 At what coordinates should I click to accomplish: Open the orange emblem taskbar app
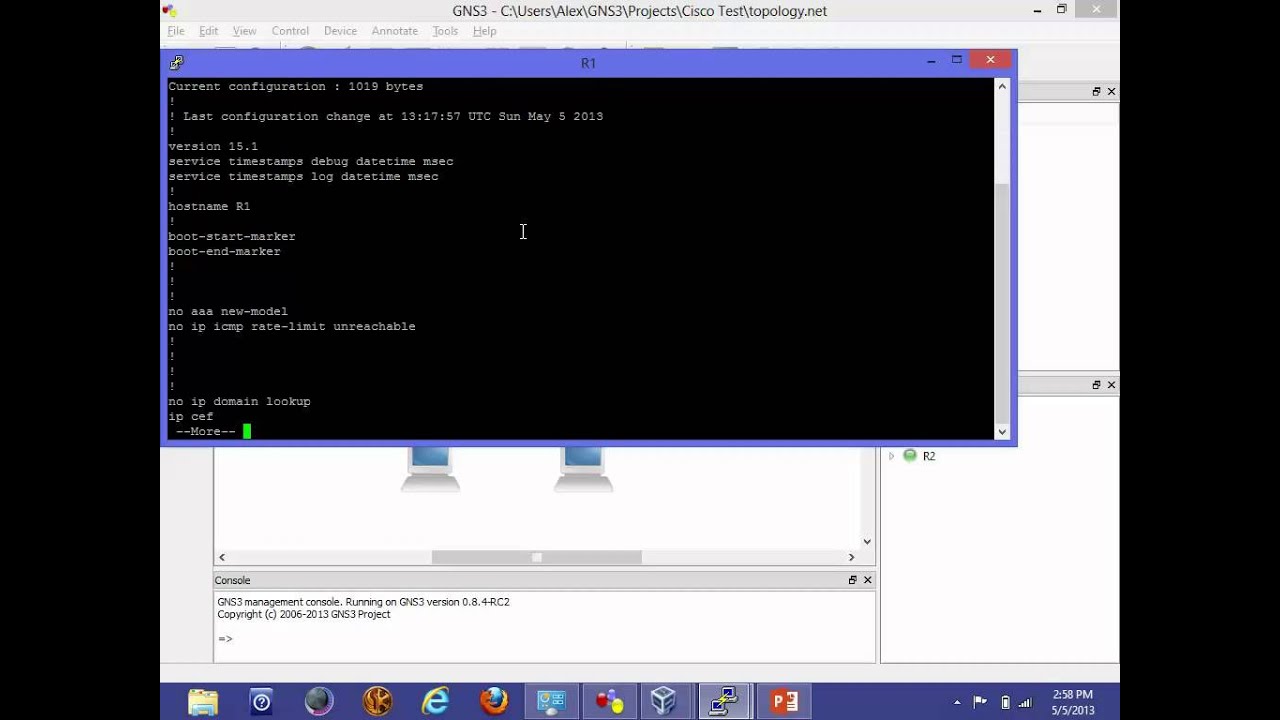click(x=377, y=702)
